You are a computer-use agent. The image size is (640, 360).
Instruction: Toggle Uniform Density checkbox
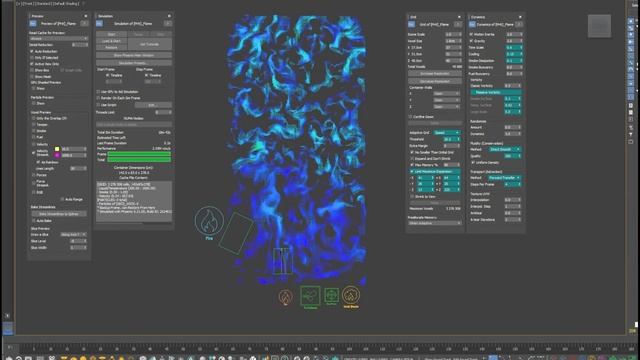click(473, 162)
